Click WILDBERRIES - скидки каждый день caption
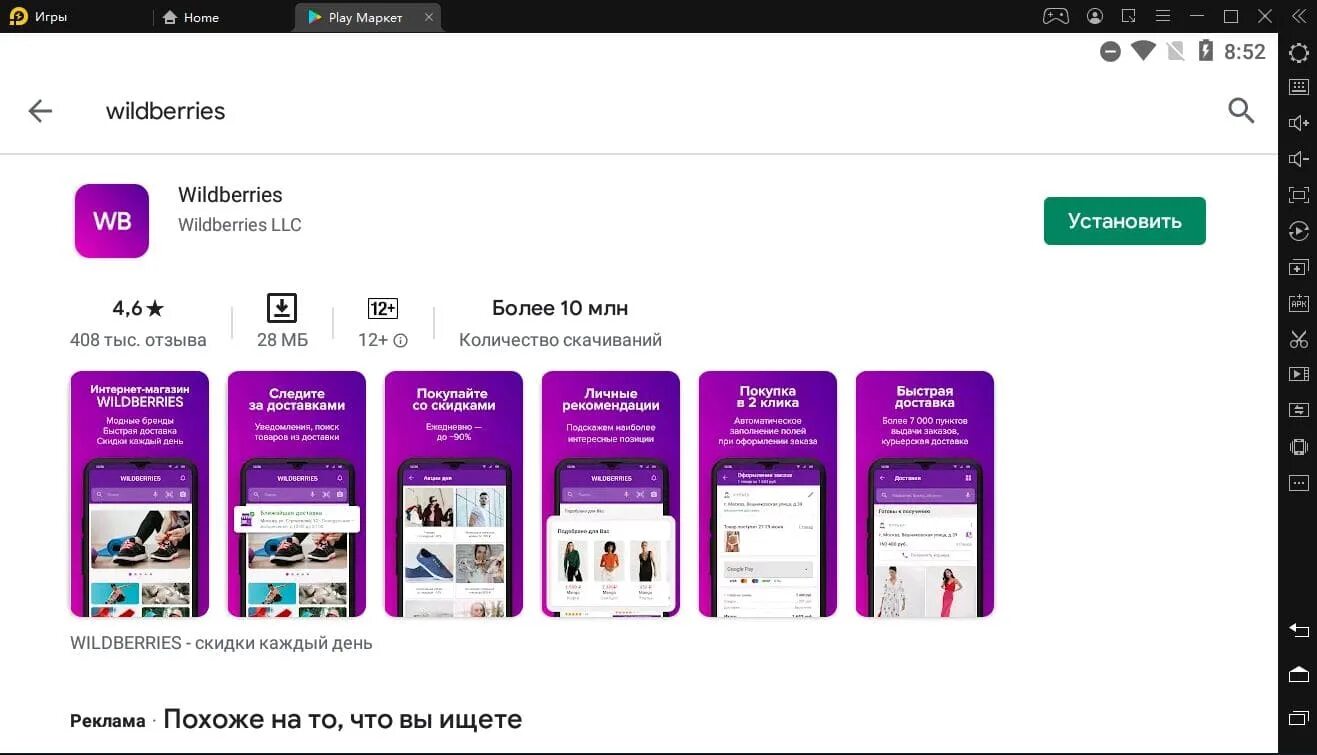Screen dimensions: 1317x755 tap(221, 643)
